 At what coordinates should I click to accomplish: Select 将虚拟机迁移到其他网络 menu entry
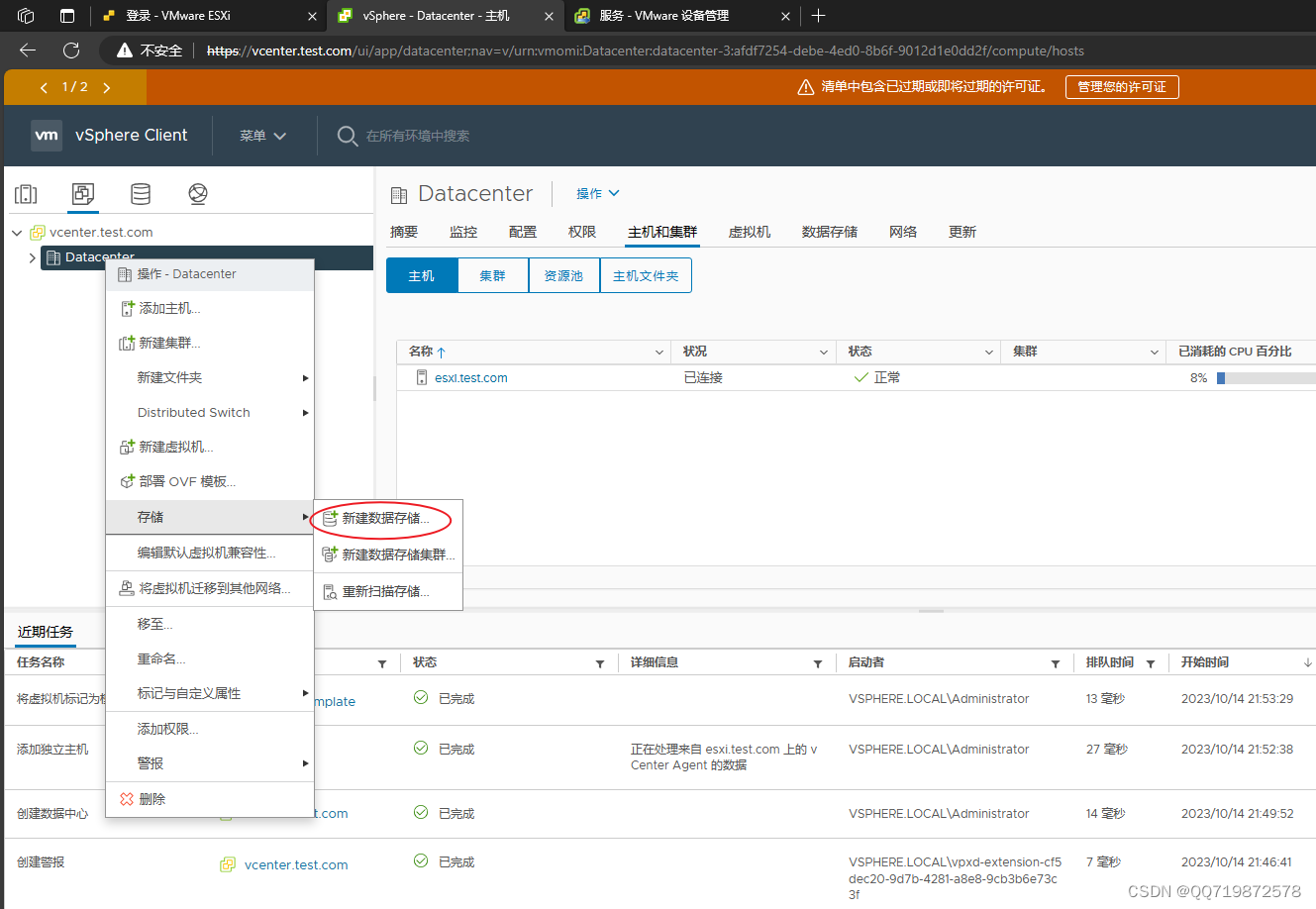pos(210,588)
